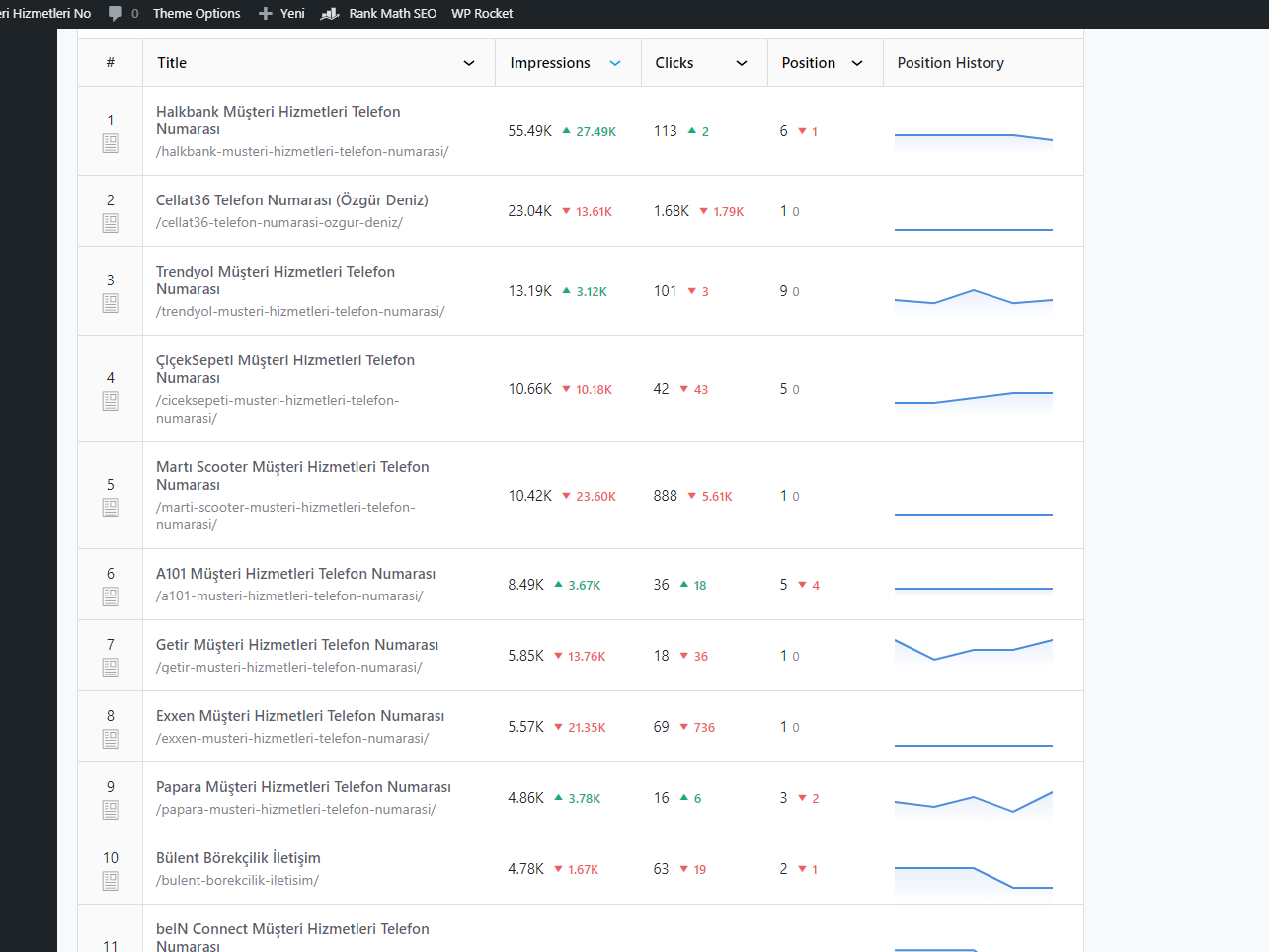Screen dimensions: 1269x952
Task: Click the Papara position history sparkline
Action: (974, 804)
